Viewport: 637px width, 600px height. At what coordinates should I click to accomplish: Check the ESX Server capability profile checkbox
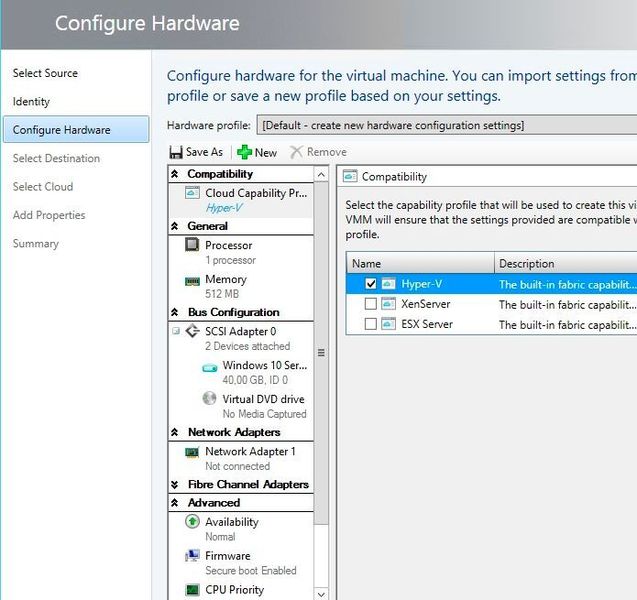coord(370,324)
